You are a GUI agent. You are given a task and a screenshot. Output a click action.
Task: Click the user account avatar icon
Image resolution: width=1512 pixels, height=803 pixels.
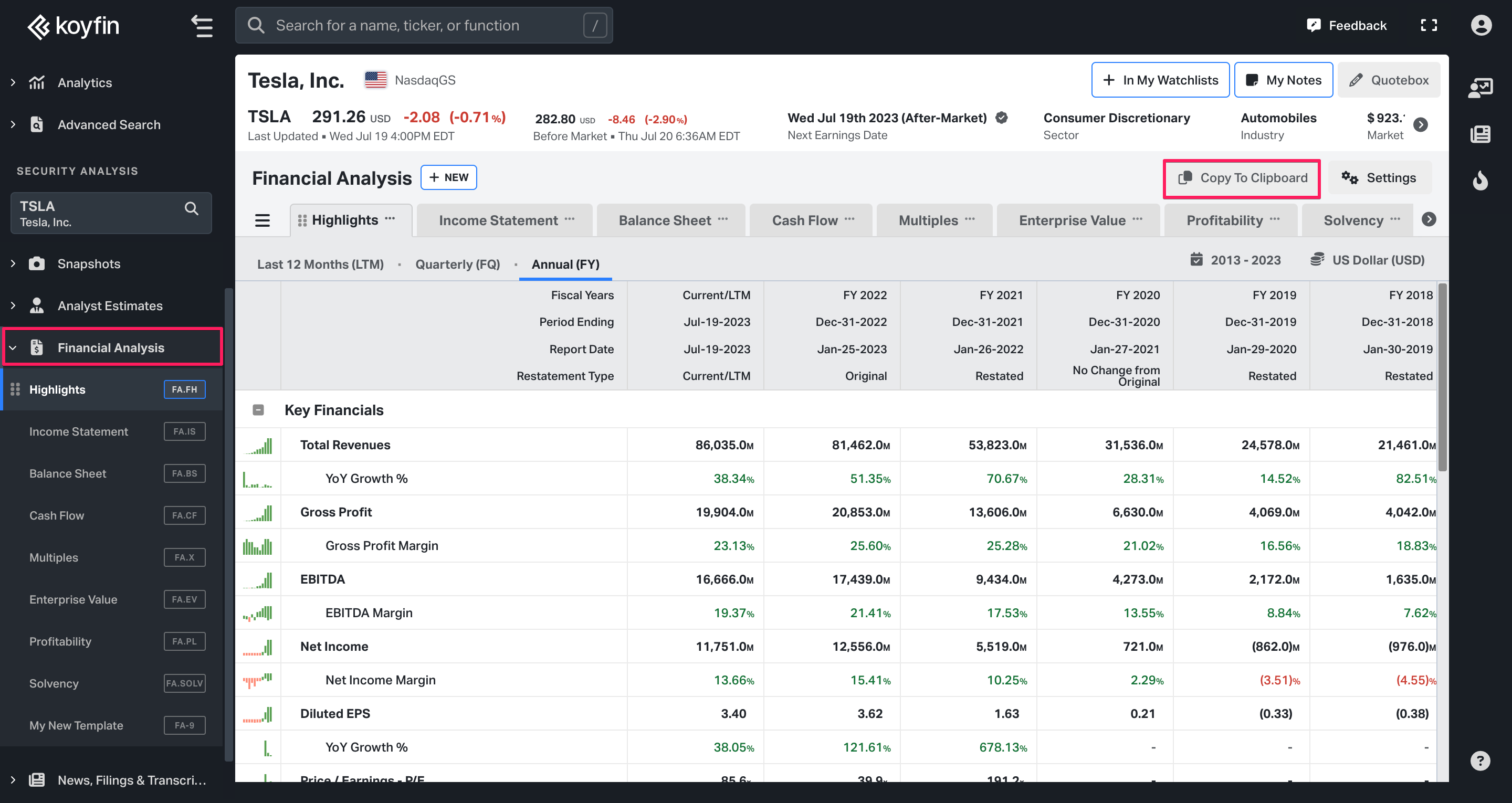pos(1480,25)
